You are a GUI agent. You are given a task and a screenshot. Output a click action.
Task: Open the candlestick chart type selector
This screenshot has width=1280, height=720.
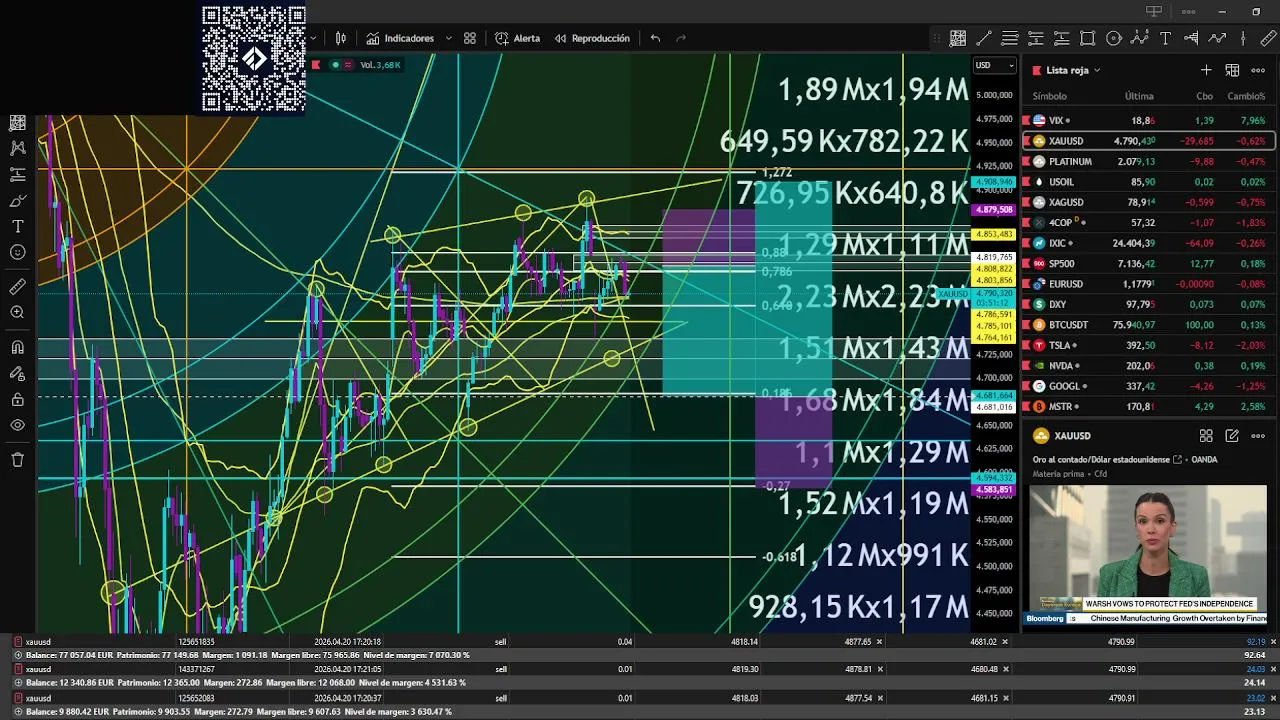point(341,38)
